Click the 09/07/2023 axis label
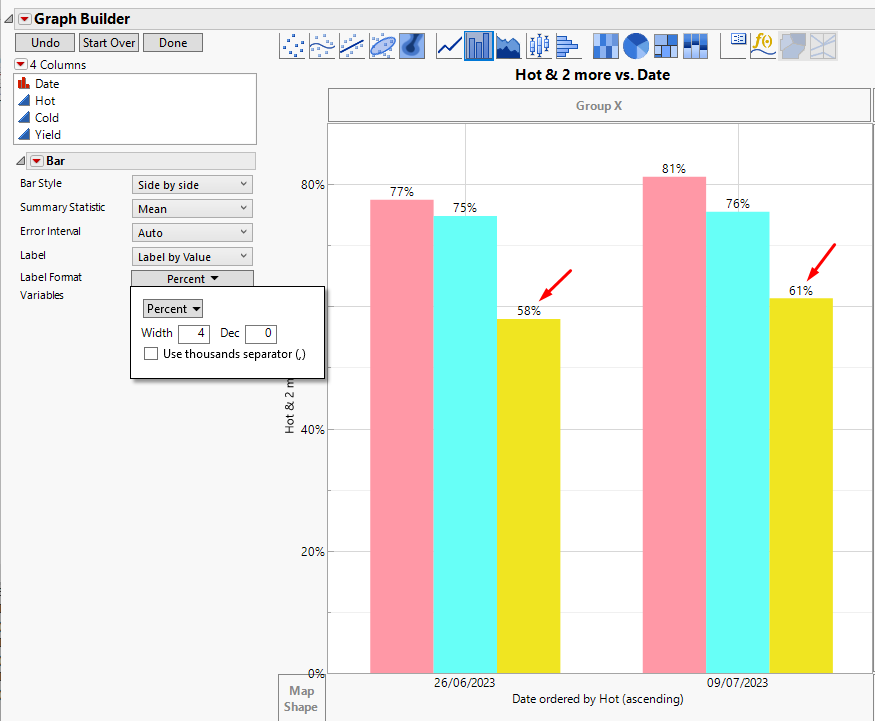This screenshot has height=721, width=875. [737, 682]
